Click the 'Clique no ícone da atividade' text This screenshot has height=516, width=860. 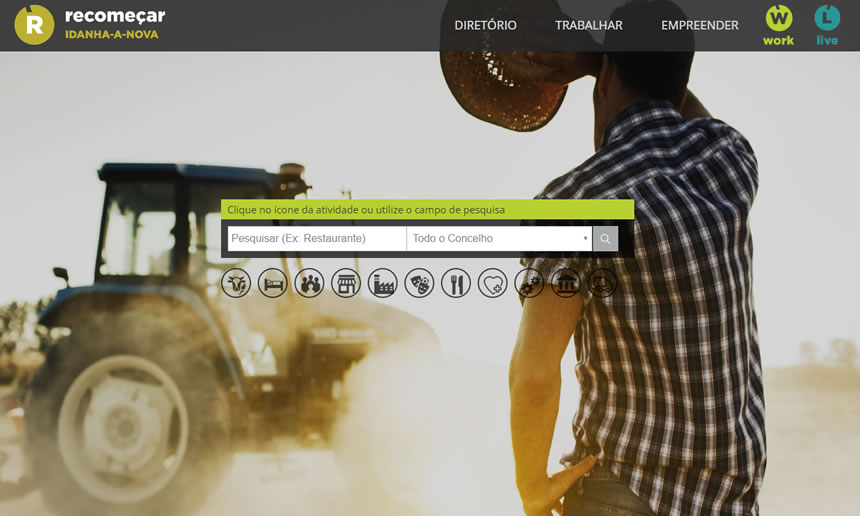point(366,209)
